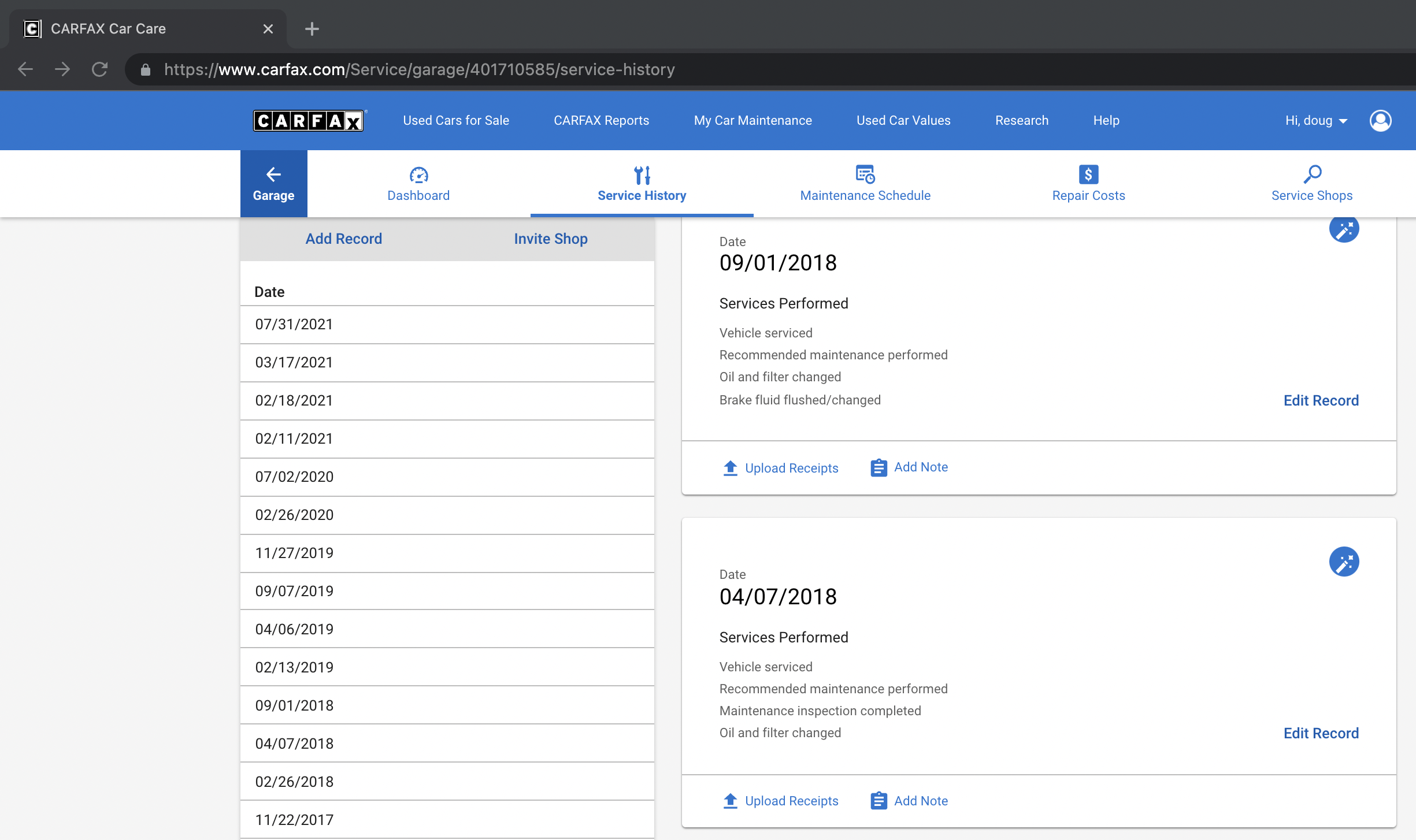Switch to Maintenance Schedule tab
The image size is (1416, 840).
(x=865, y=184)
